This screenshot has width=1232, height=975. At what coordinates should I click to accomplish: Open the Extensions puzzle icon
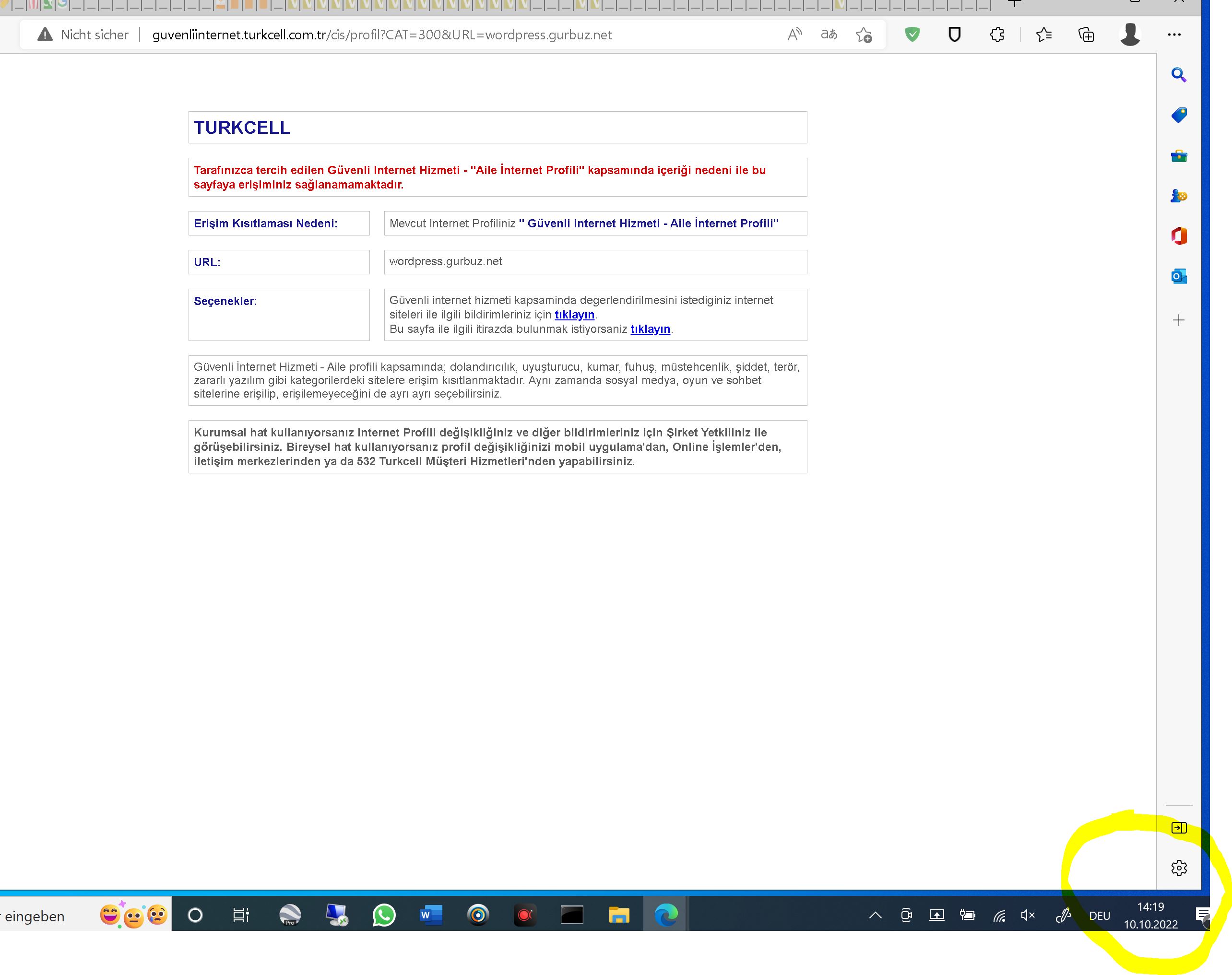(x=997, y=35)
